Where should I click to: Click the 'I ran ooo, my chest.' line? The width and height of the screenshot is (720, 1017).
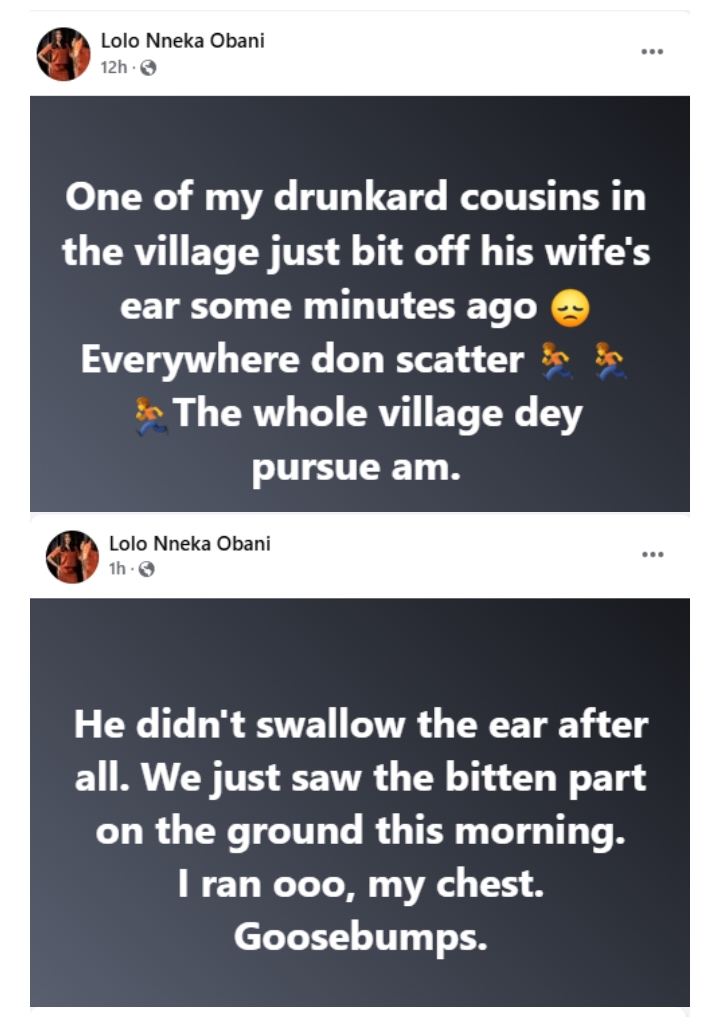tap(360, 884)
